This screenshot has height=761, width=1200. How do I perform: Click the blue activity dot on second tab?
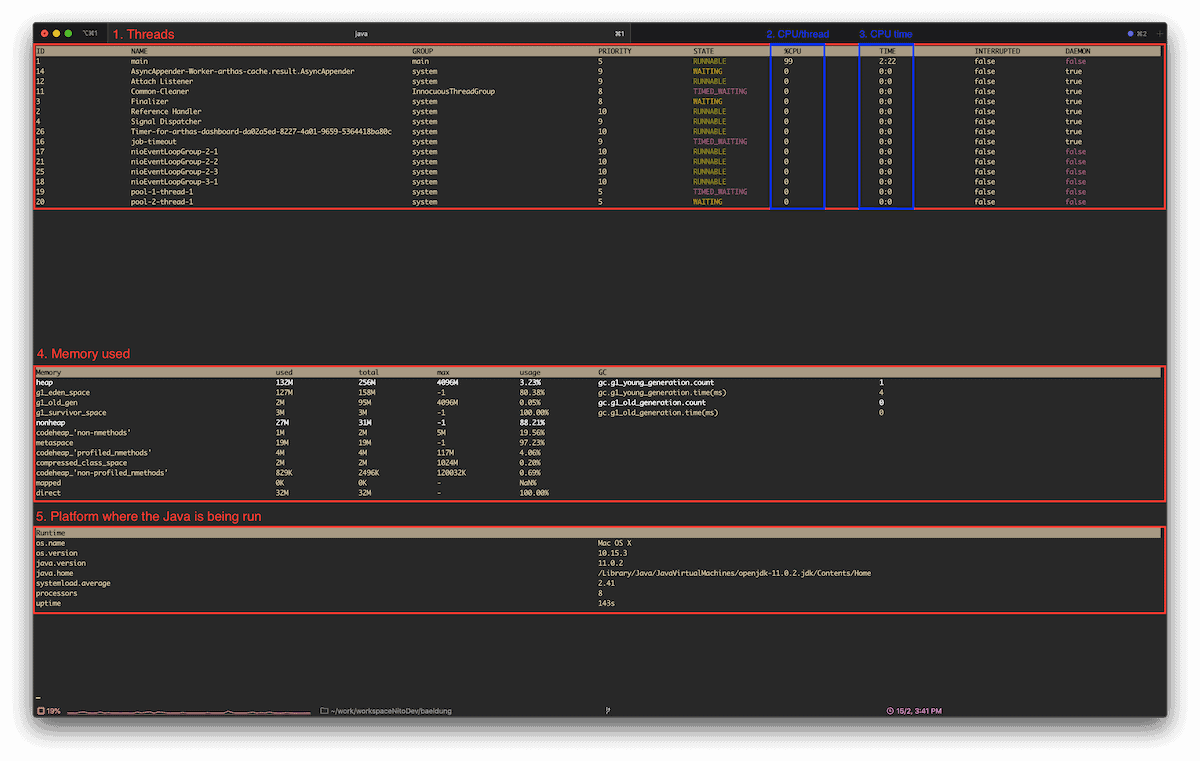click(x=1131, y=33)
